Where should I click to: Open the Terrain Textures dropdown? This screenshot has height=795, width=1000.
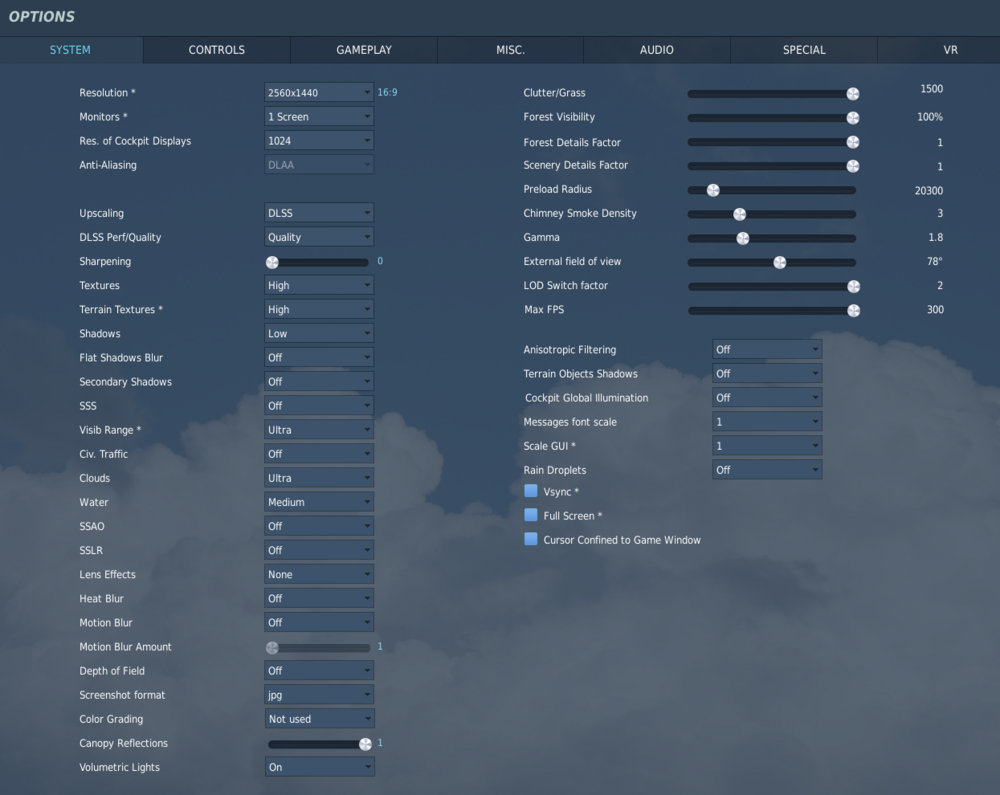coord(319,309)
